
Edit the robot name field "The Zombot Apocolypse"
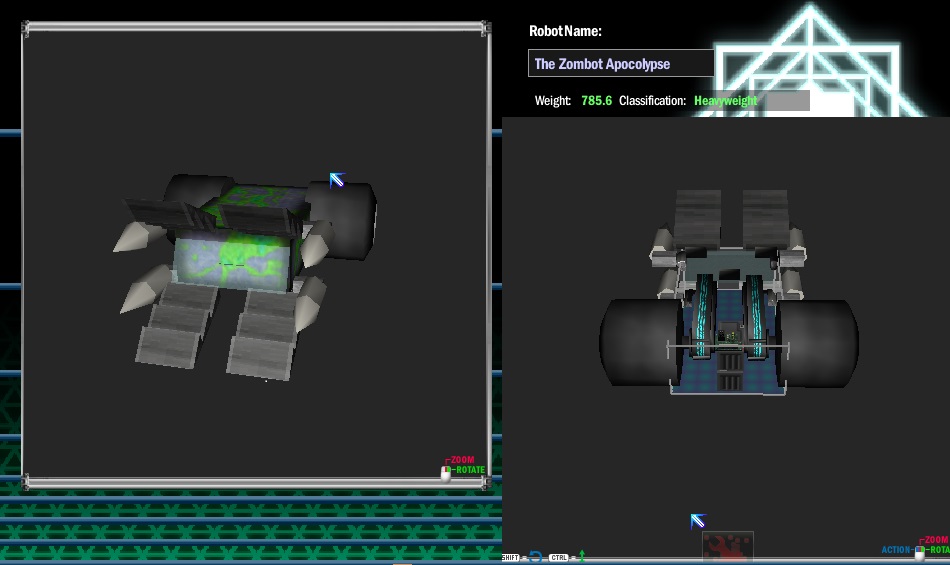[x=621, y=64]
